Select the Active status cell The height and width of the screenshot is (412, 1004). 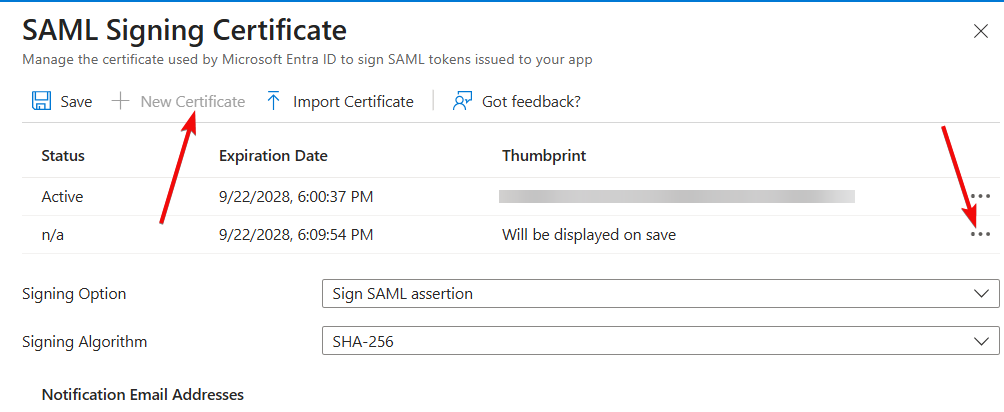[x=62, y=197]
